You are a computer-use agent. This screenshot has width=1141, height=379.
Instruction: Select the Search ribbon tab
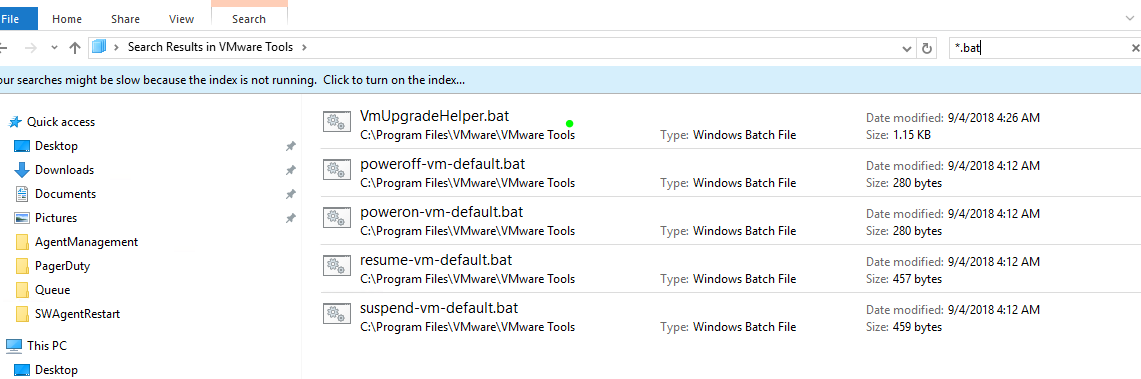pyautogui.click(x=249, y=19)
